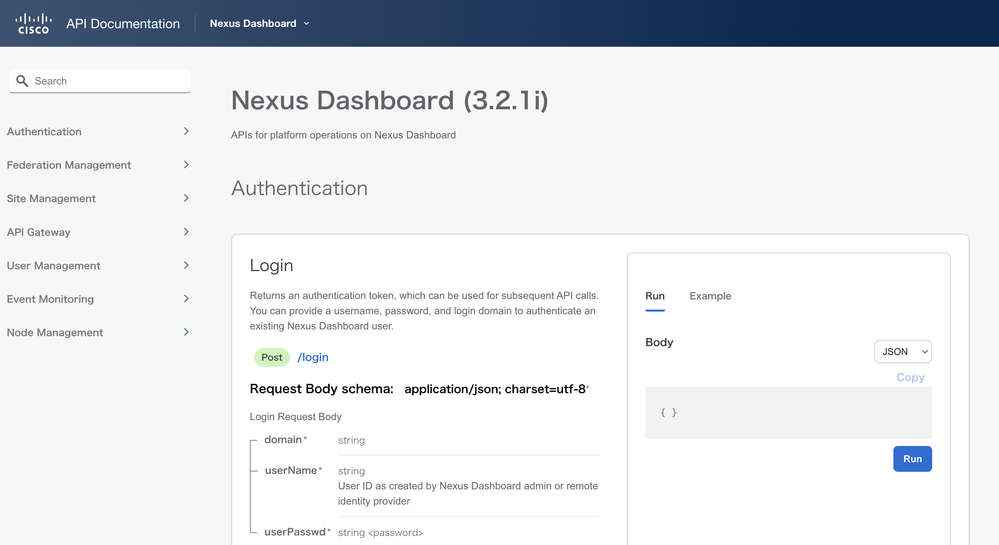Click 'string <password>' type text
This screenshot has height=545, width=999.
(380, 533)
